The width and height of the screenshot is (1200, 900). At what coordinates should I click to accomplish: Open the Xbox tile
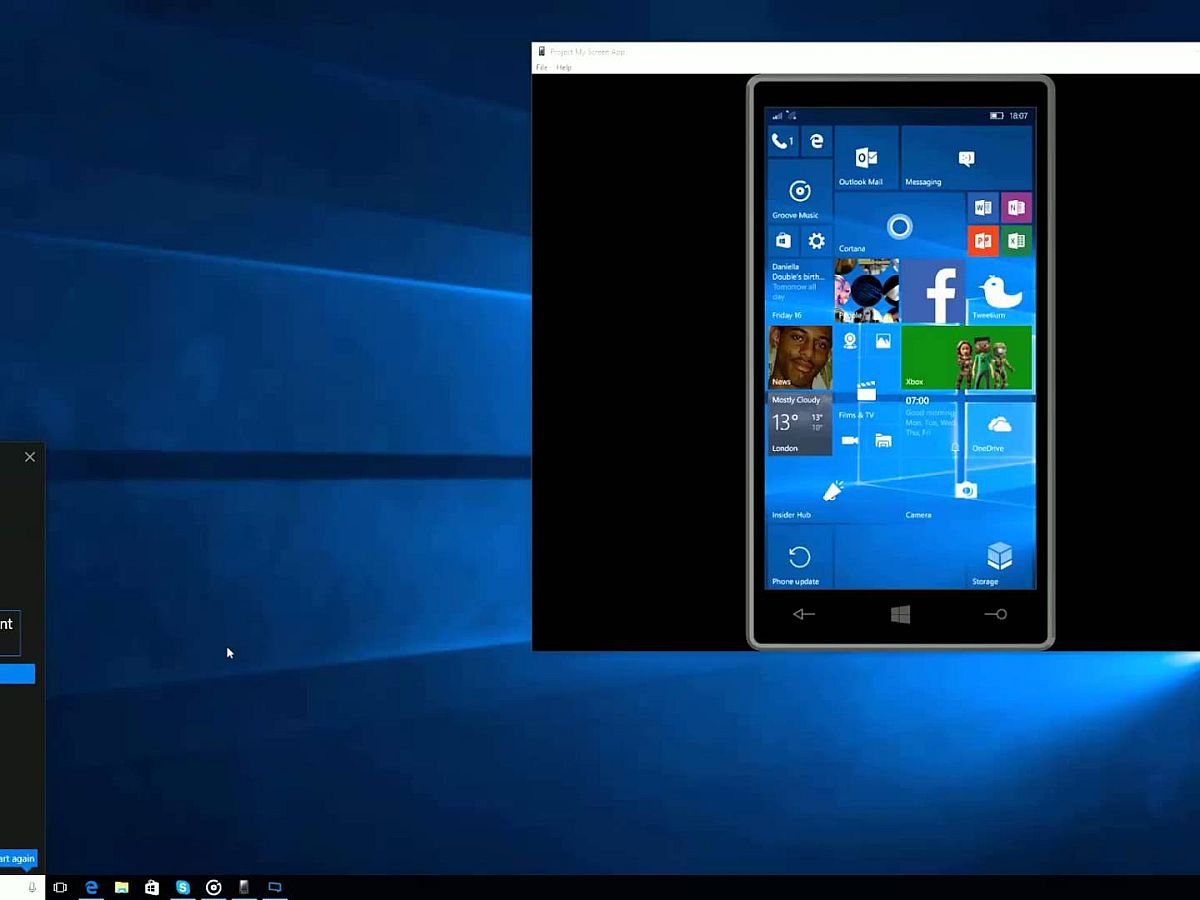coord(966,357)
